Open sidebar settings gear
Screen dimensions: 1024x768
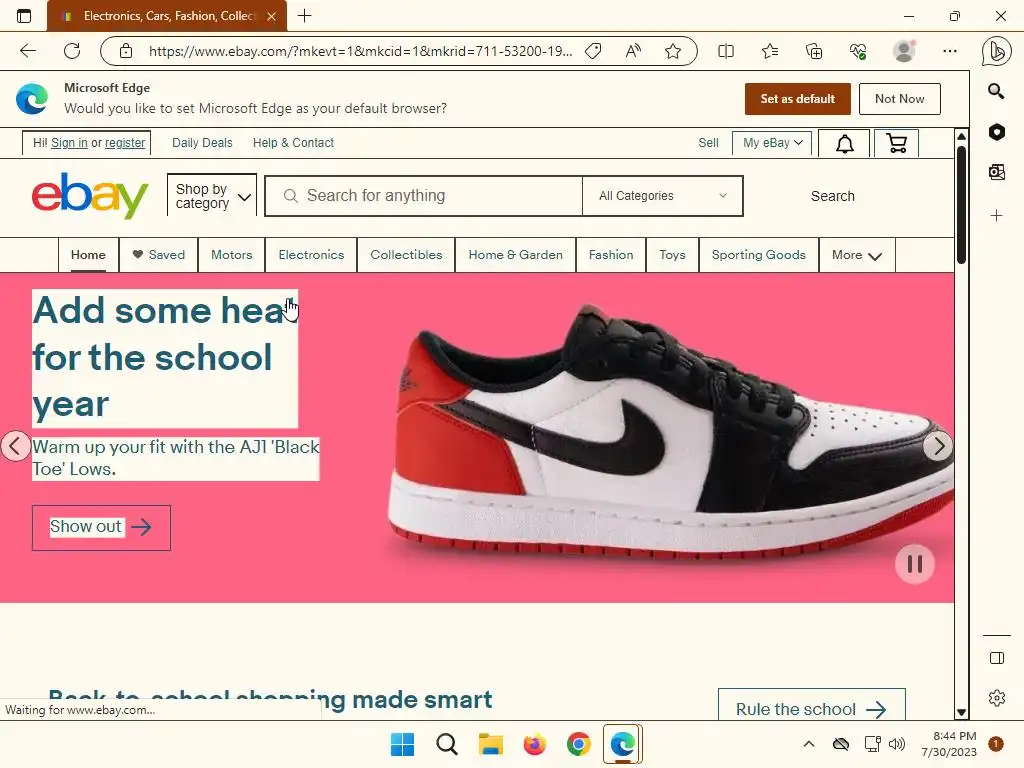[x=997, y=697]
